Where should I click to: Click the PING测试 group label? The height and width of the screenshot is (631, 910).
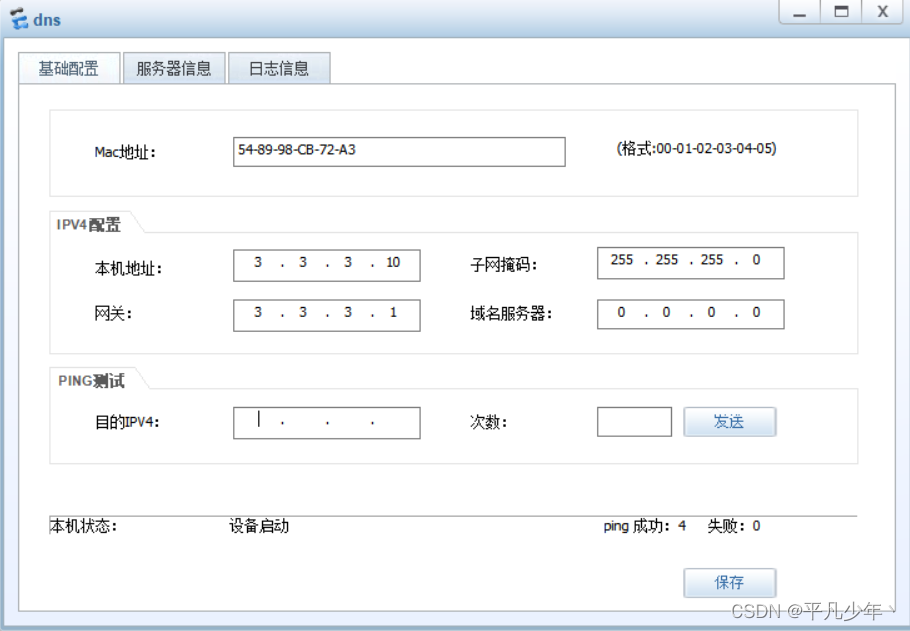click(x=91, y=381)
